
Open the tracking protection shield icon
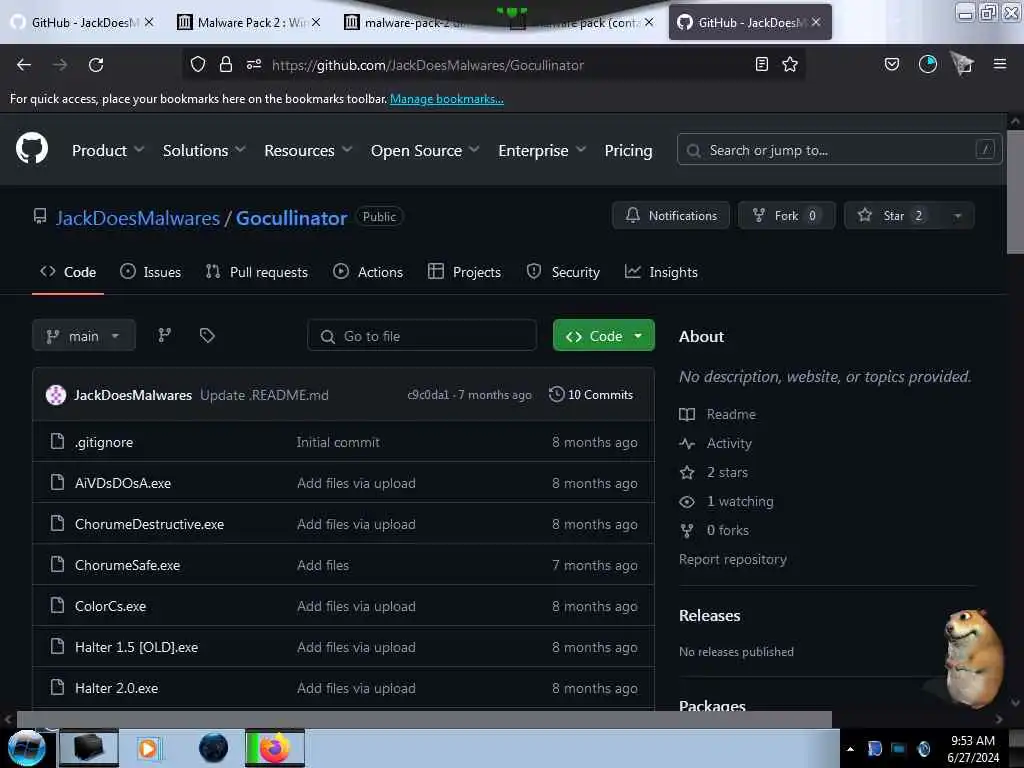[198, 64]
